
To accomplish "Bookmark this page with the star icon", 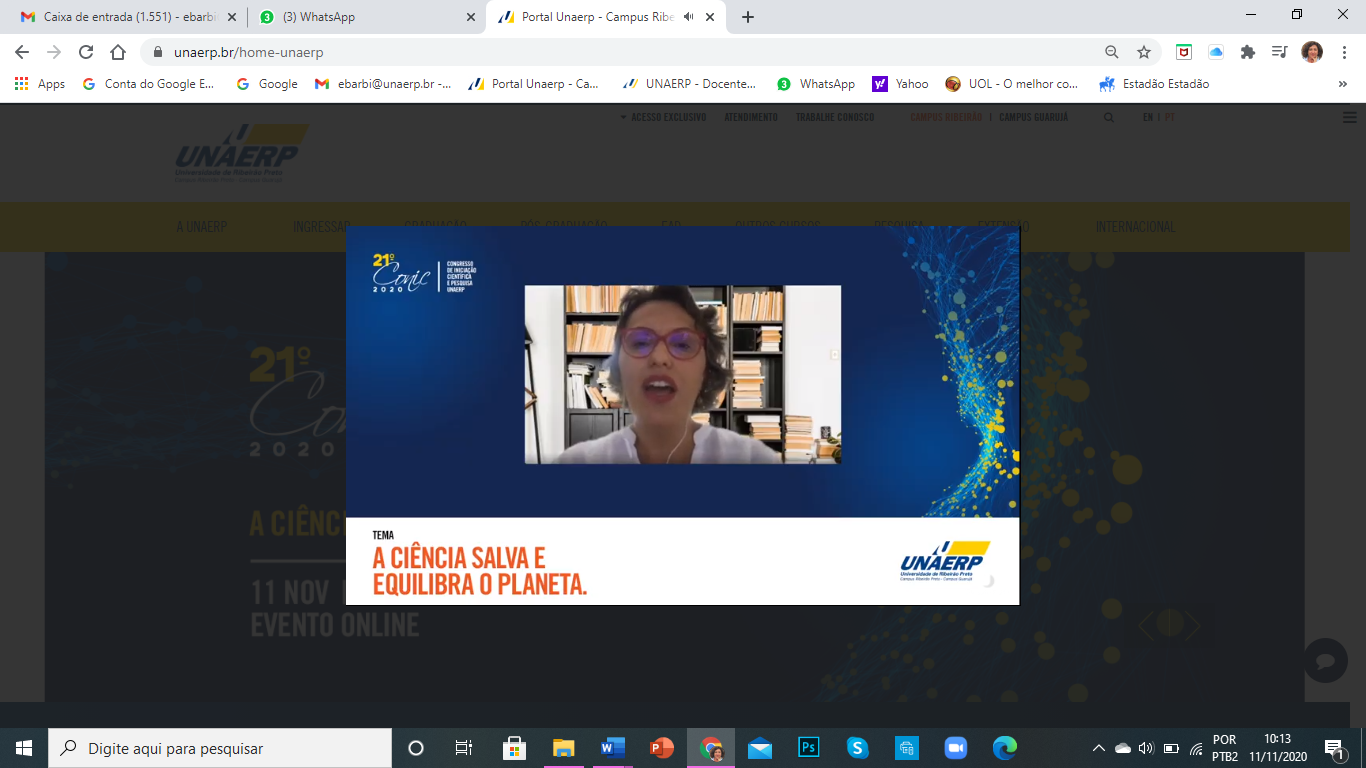I will [1144, 52].
